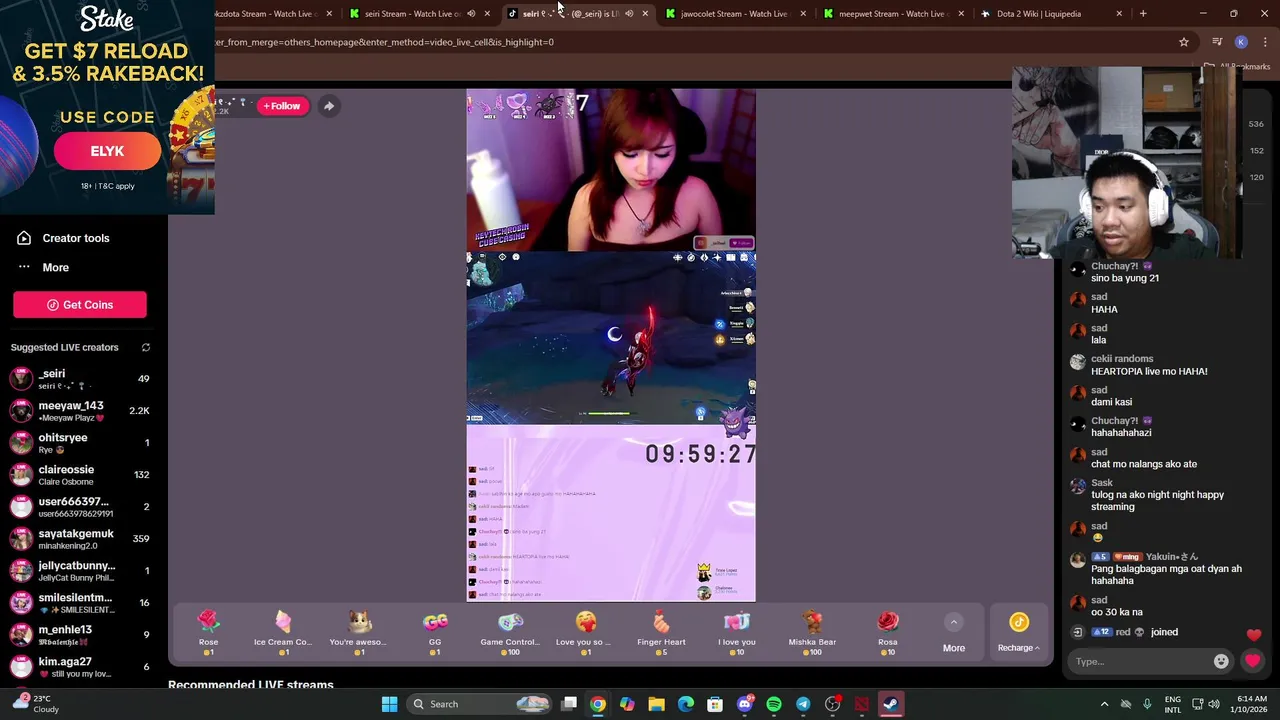
Task: Open the Recharge coins menu
Action: click(x=1018, y=633)
